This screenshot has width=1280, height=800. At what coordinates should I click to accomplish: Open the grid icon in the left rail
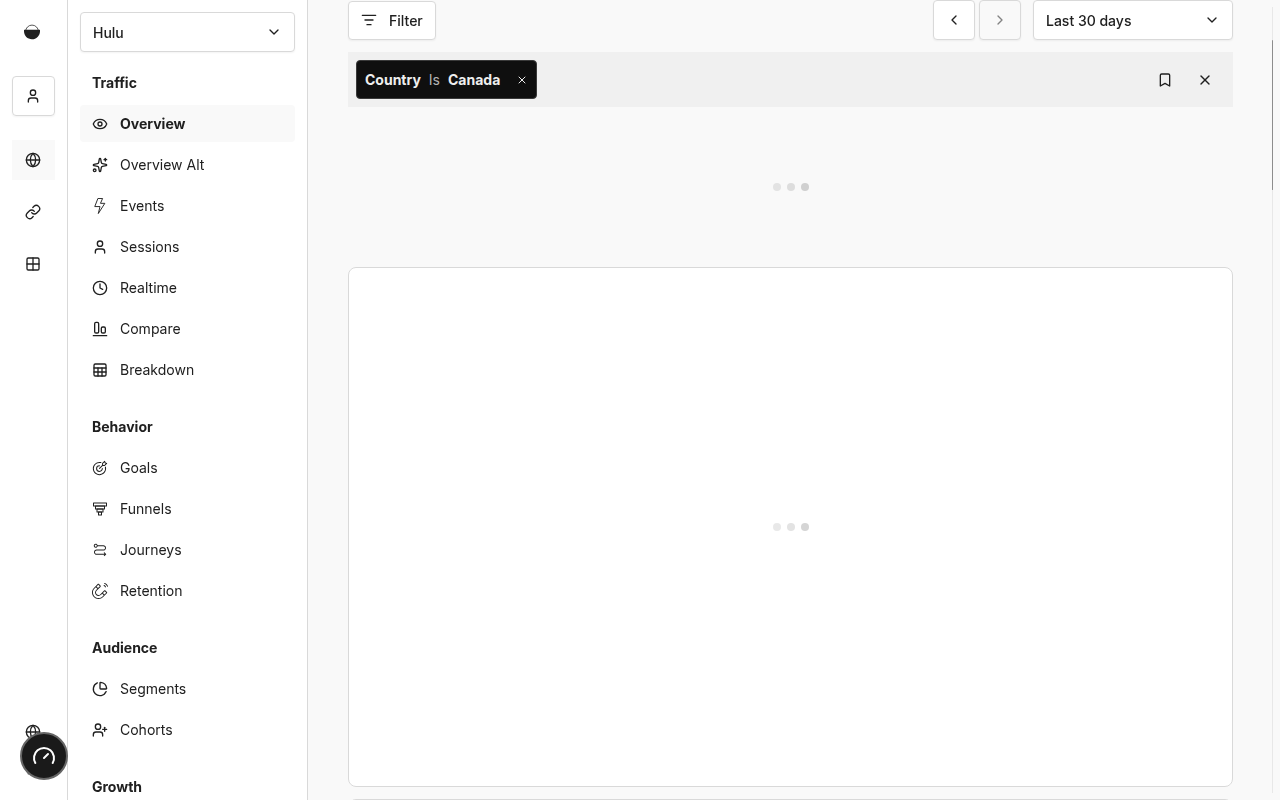[x=33, y=263]
